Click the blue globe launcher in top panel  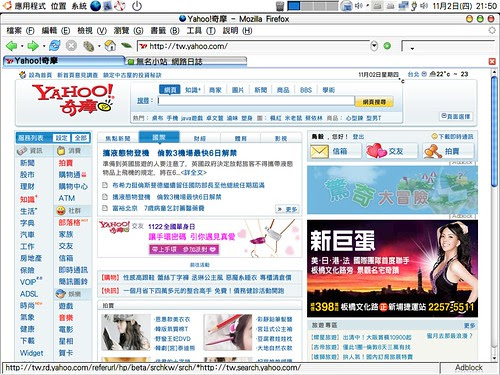[95, 6]
